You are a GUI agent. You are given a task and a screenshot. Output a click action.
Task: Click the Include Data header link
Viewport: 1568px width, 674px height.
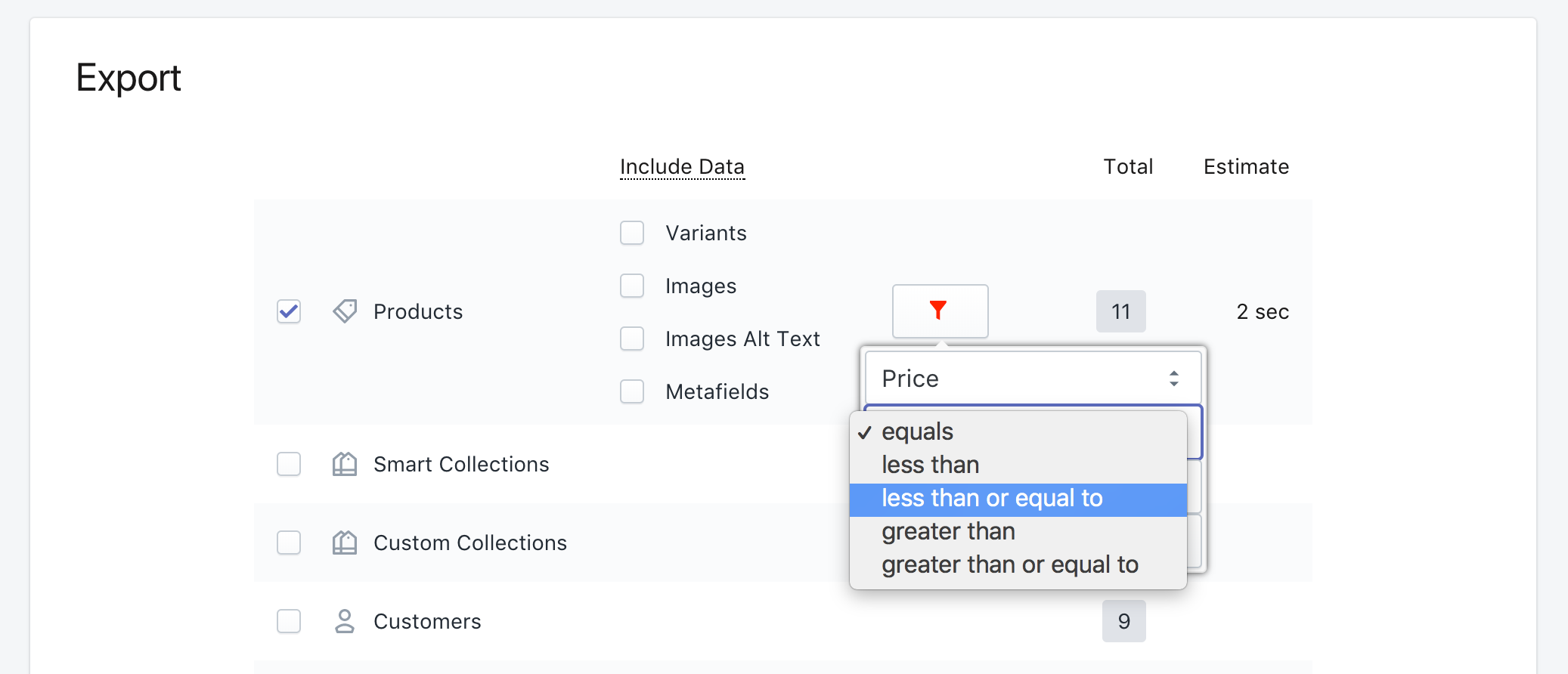tap(682, 166)
